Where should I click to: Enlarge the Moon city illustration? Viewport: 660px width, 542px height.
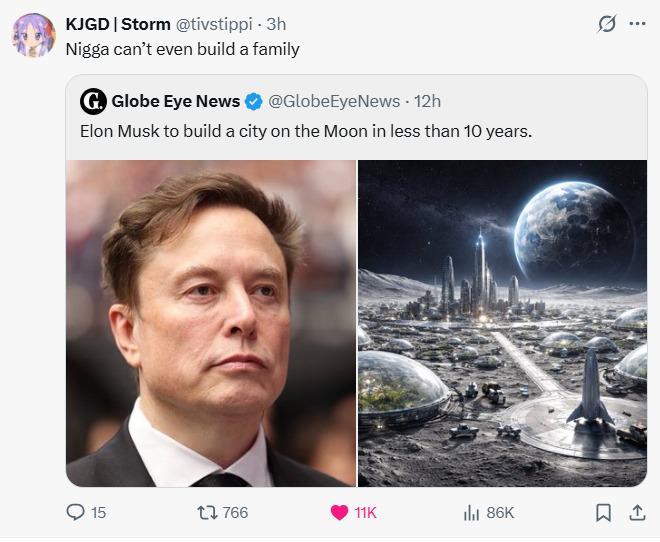(x=502, y=323)
